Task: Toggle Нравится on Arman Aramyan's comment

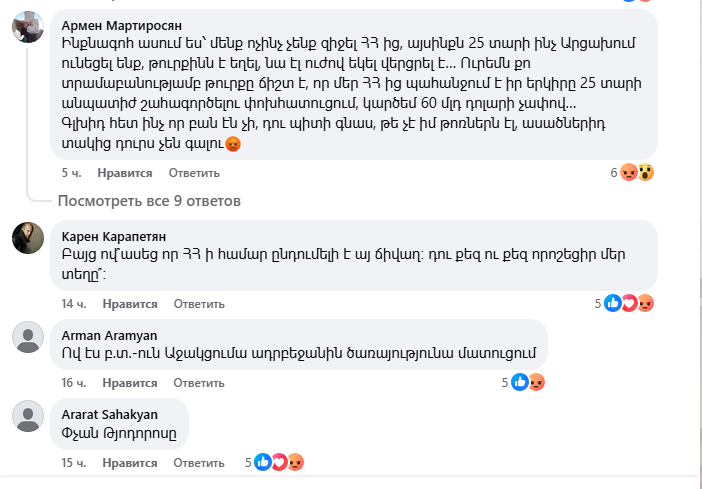Action: [129, 382]
